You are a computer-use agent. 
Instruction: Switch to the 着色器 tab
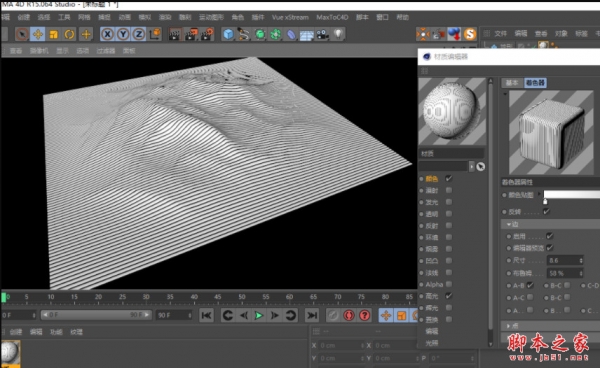click(x=535, y=83)
